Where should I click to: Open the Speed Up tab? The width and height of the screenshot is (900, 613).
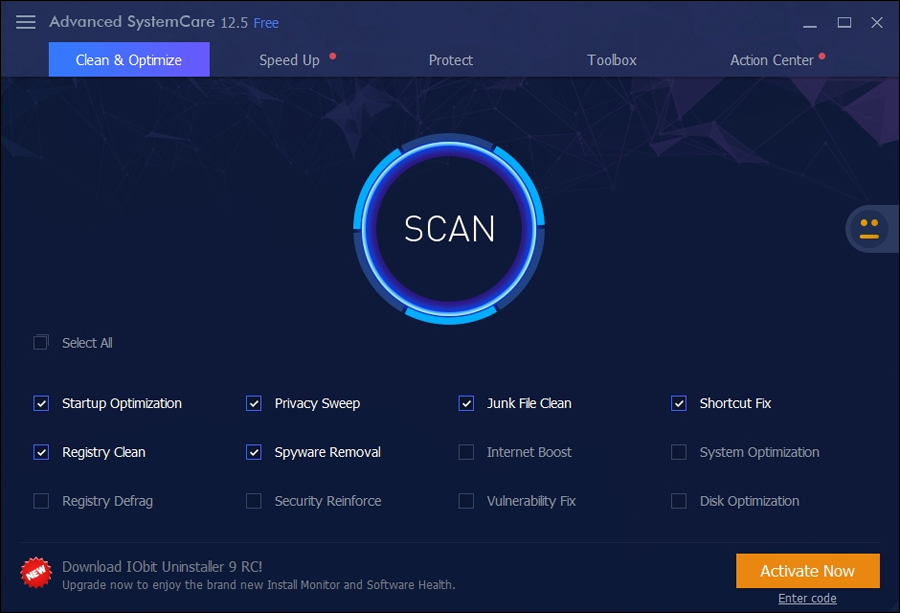(x=289, y=60)
